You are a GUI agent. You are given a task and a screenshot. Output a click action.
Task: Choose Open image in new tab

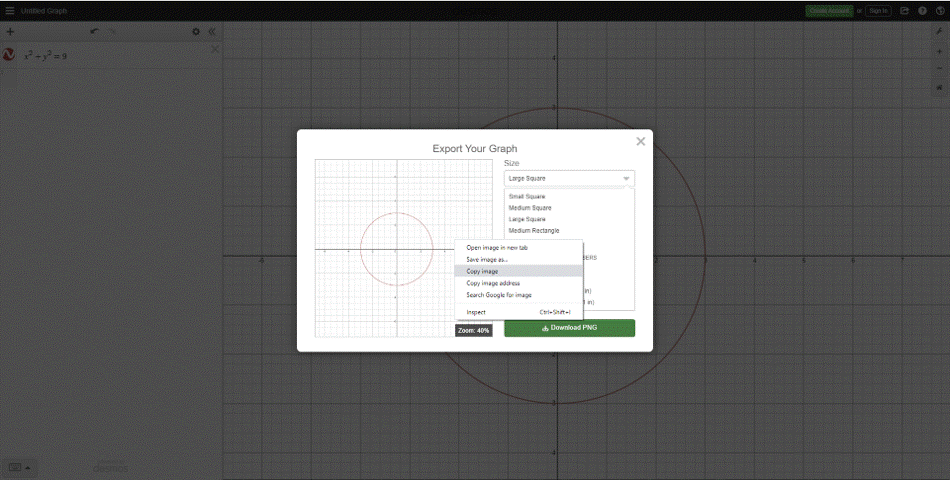click(497, 247)
